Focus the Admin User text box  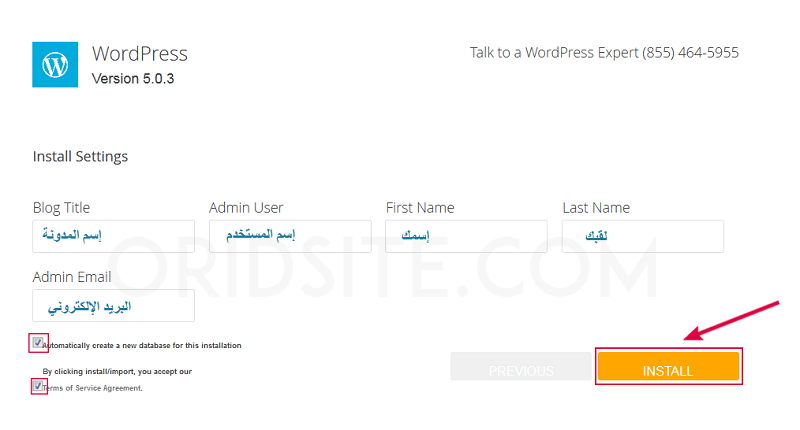tap(290, 237)
